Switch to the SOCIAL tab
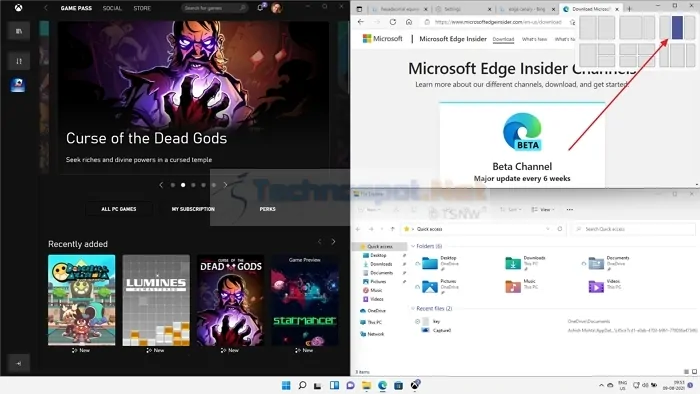Viewport: 700px width, 394px height. click(112, 8)
